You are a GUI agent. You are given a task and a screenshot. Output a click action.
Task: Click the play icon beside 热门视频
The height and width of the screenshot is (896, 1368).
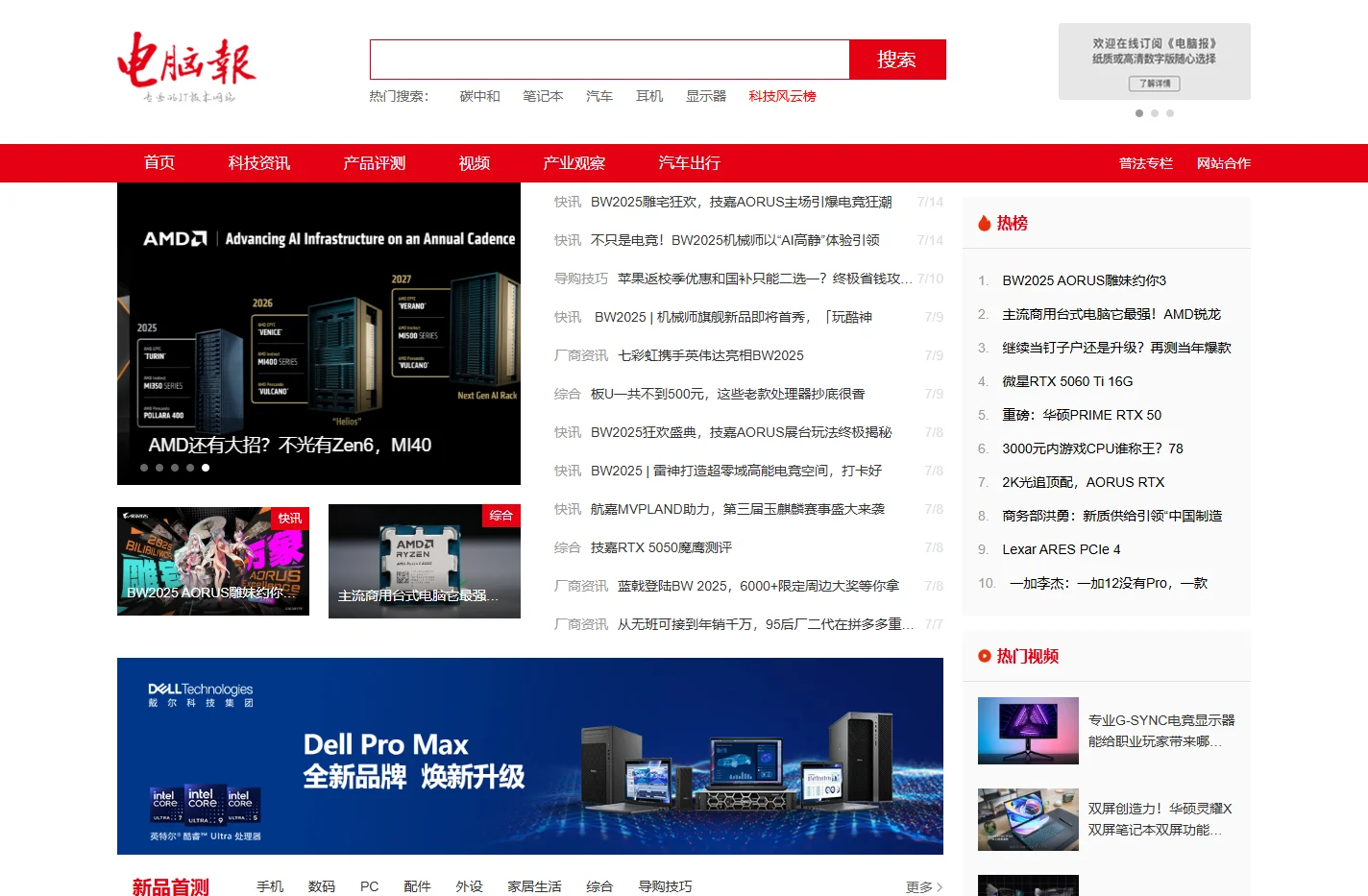[x=984, y=656]
